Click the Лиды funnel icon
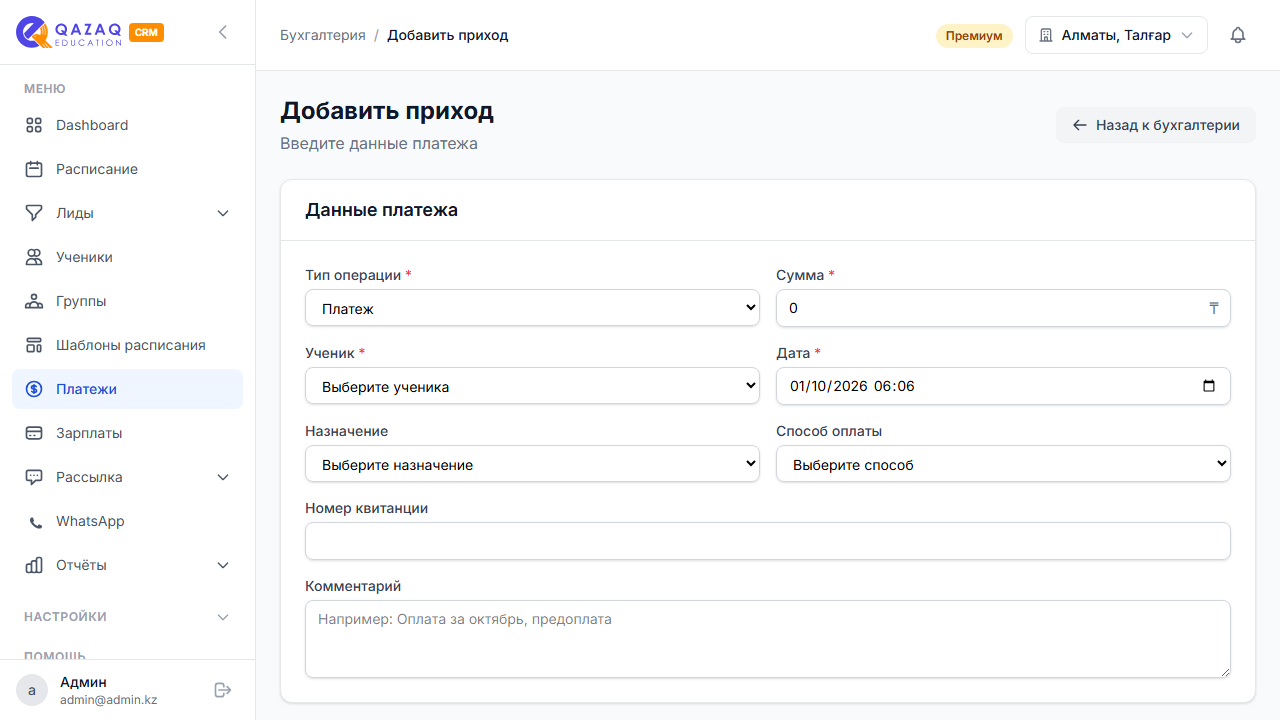Viewport: 1280px width, 720px height. (x=34, y=213)
